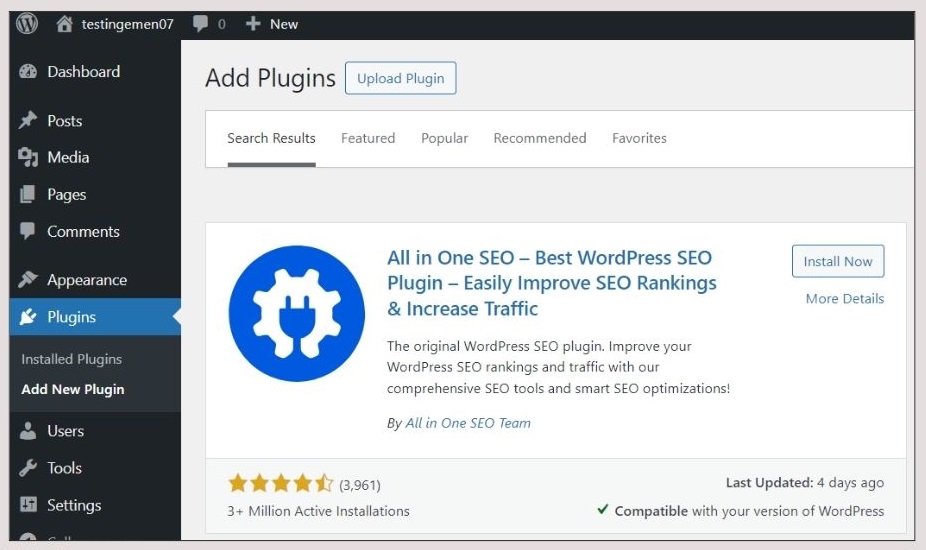The height and width of the screenshot is (550, 926).
Task: Click the plus icon next to New
Action: coord(253,24)
